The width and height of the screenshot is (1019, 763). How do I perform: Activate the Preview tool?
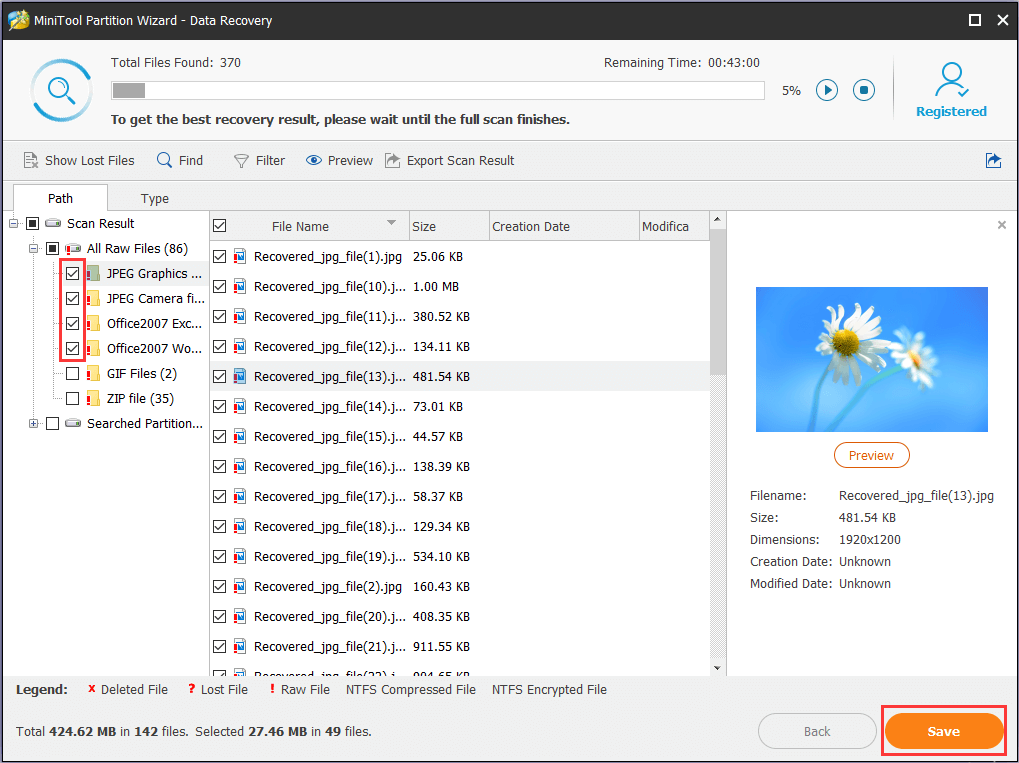click(x=338, y=160)
